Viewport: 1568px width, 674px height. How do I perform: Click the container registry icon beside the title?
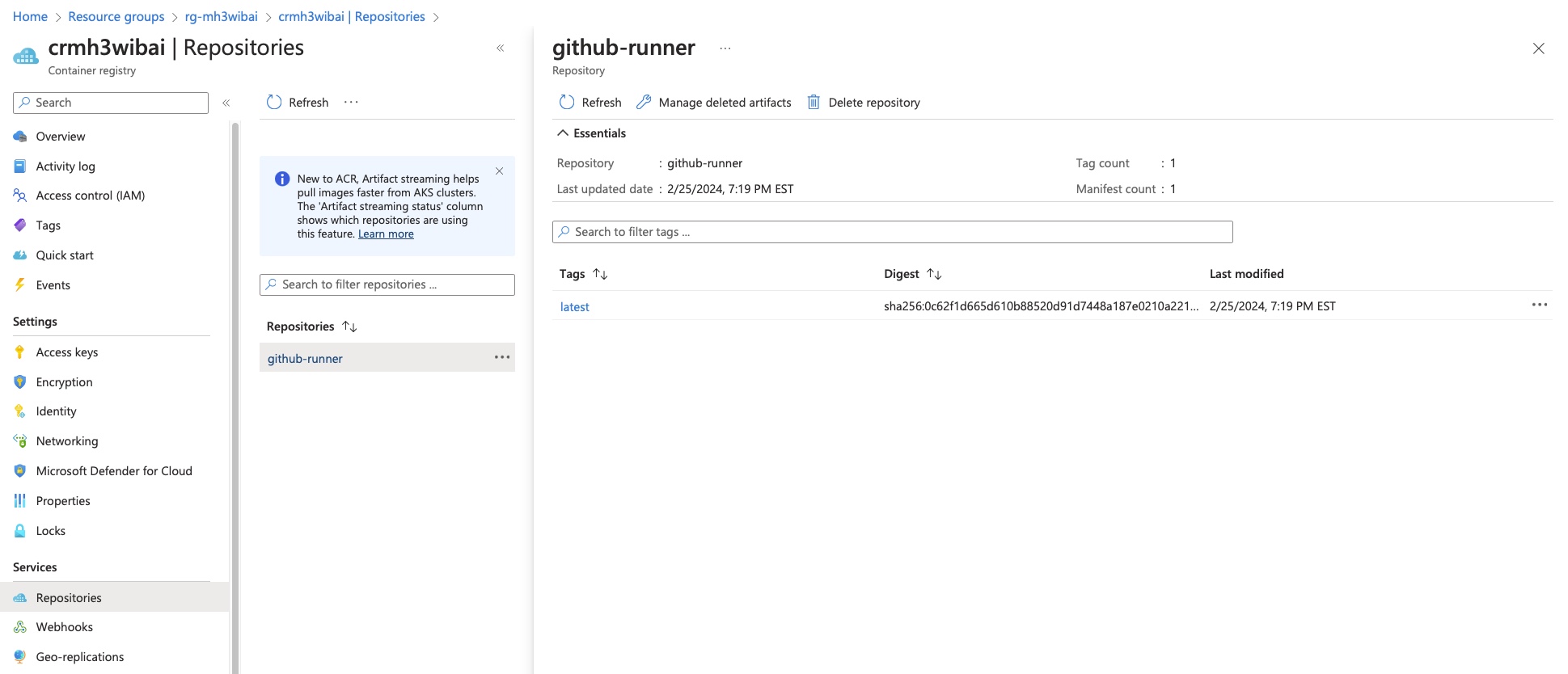coord(26,56)
